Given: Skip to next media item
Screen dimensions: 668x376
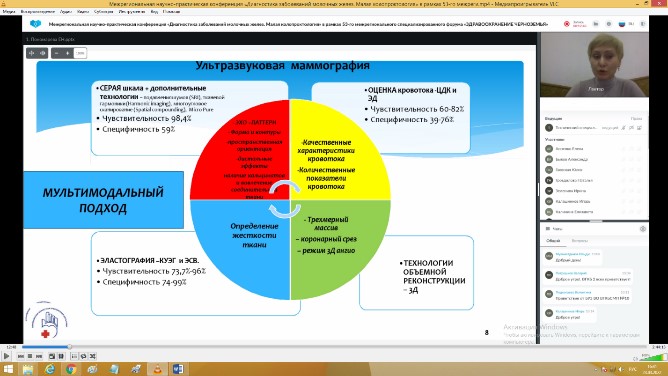Looking at the screenshot, I should coord(39,356).
